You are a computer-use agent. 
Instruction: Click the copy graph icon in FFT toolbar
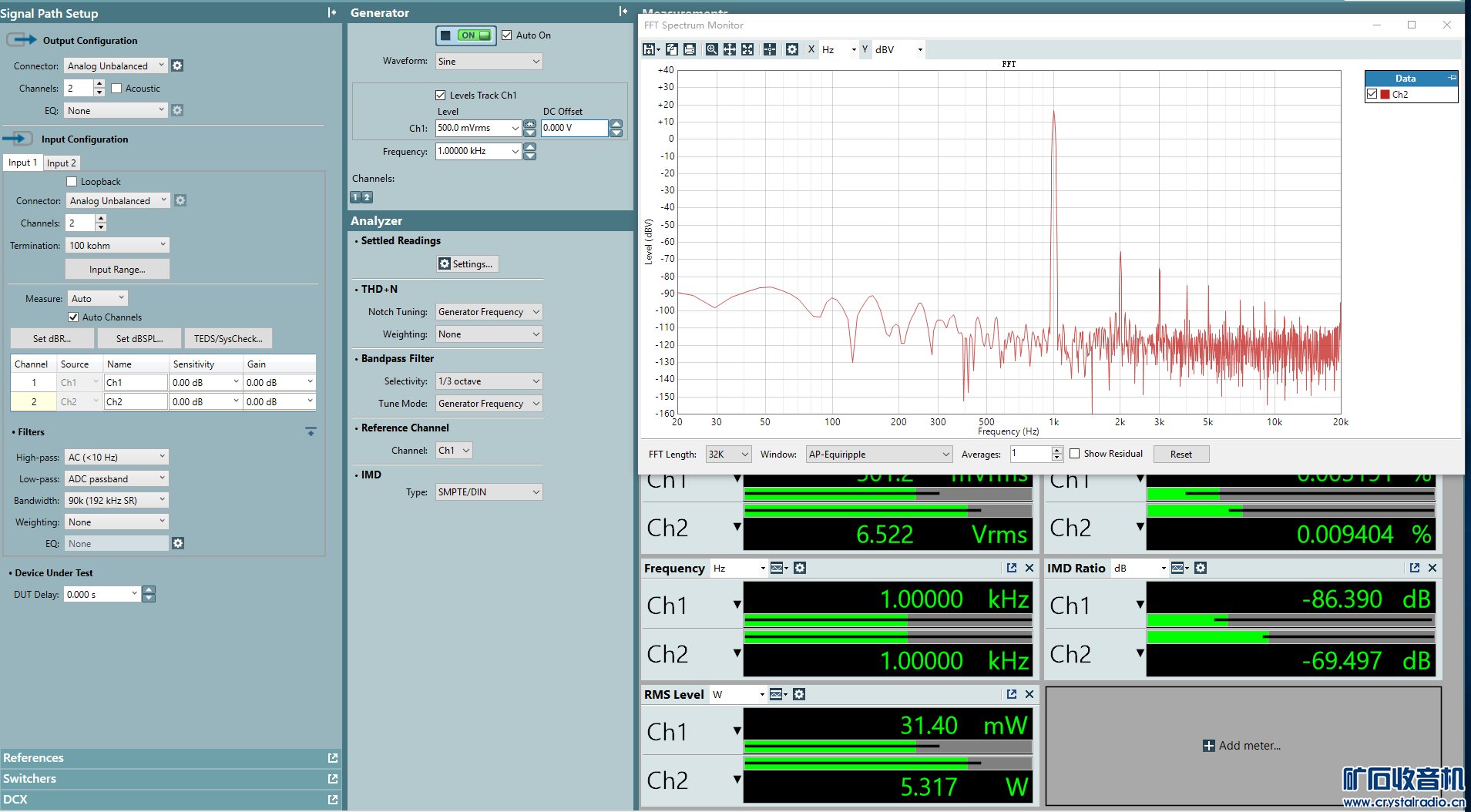pyautogui.click(x=672, y=49)
